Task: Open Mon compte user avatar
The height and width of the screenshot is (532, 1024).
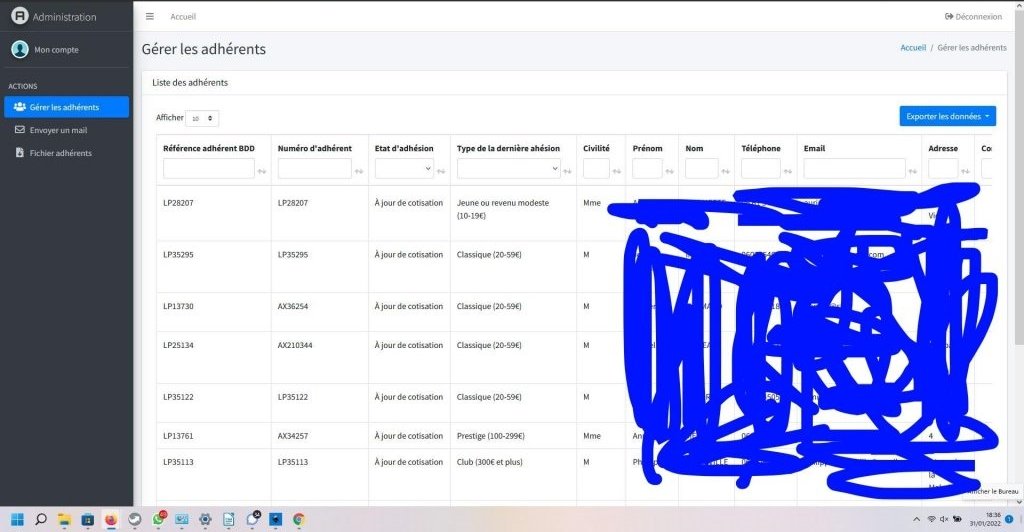Action: click(20, 49)
